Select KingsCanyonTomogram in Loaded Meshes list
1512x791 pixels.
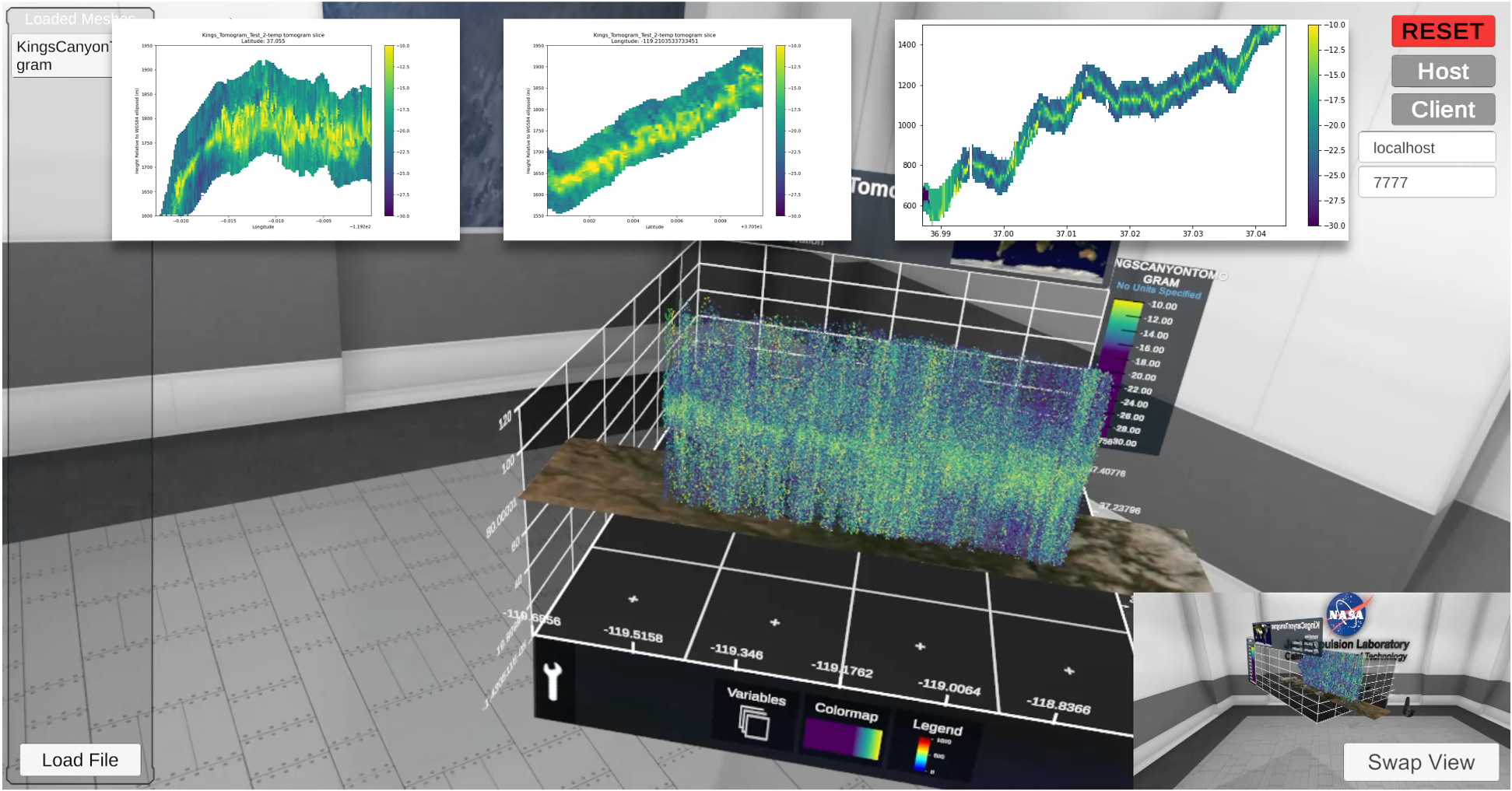point(62,56)
